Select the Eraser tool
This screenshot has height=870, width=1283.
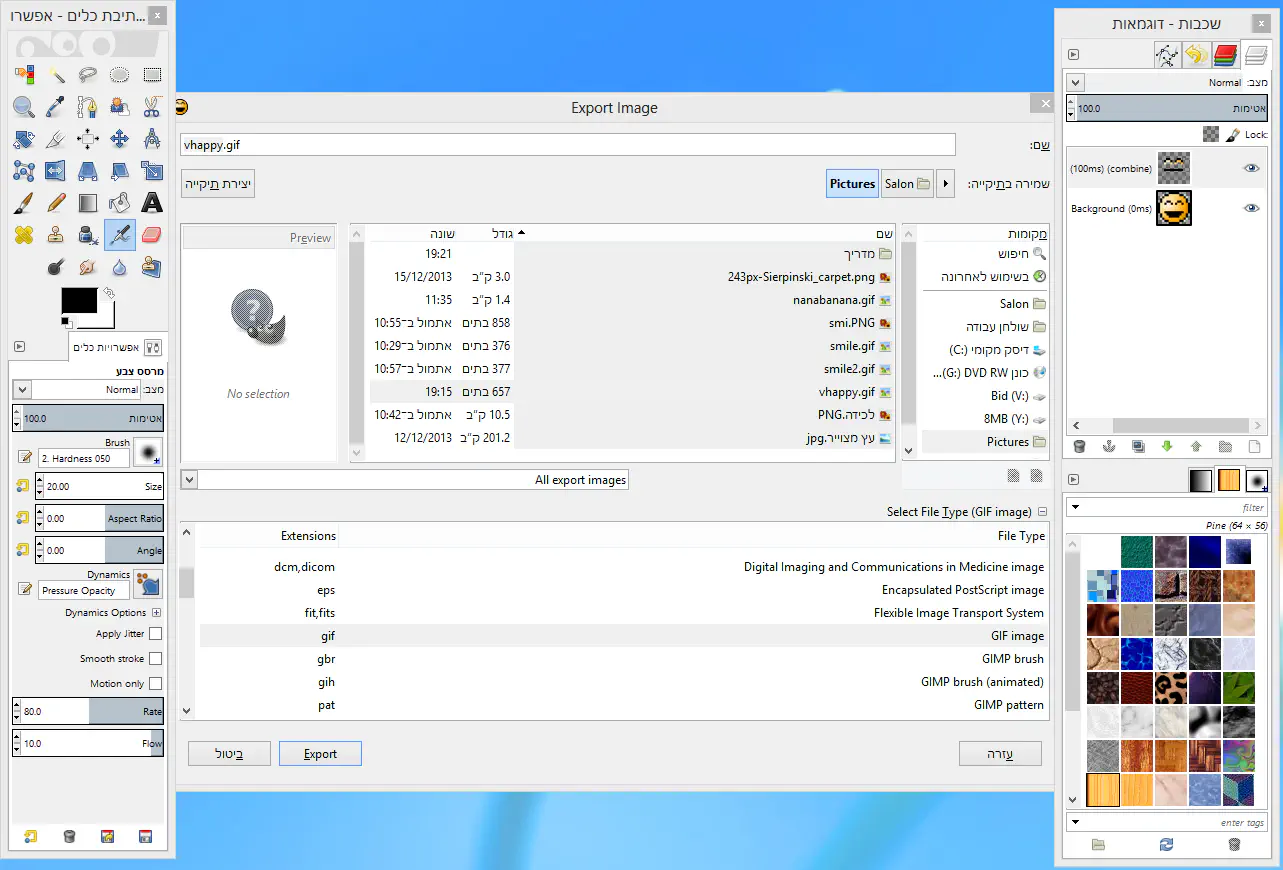click(151, 235)
